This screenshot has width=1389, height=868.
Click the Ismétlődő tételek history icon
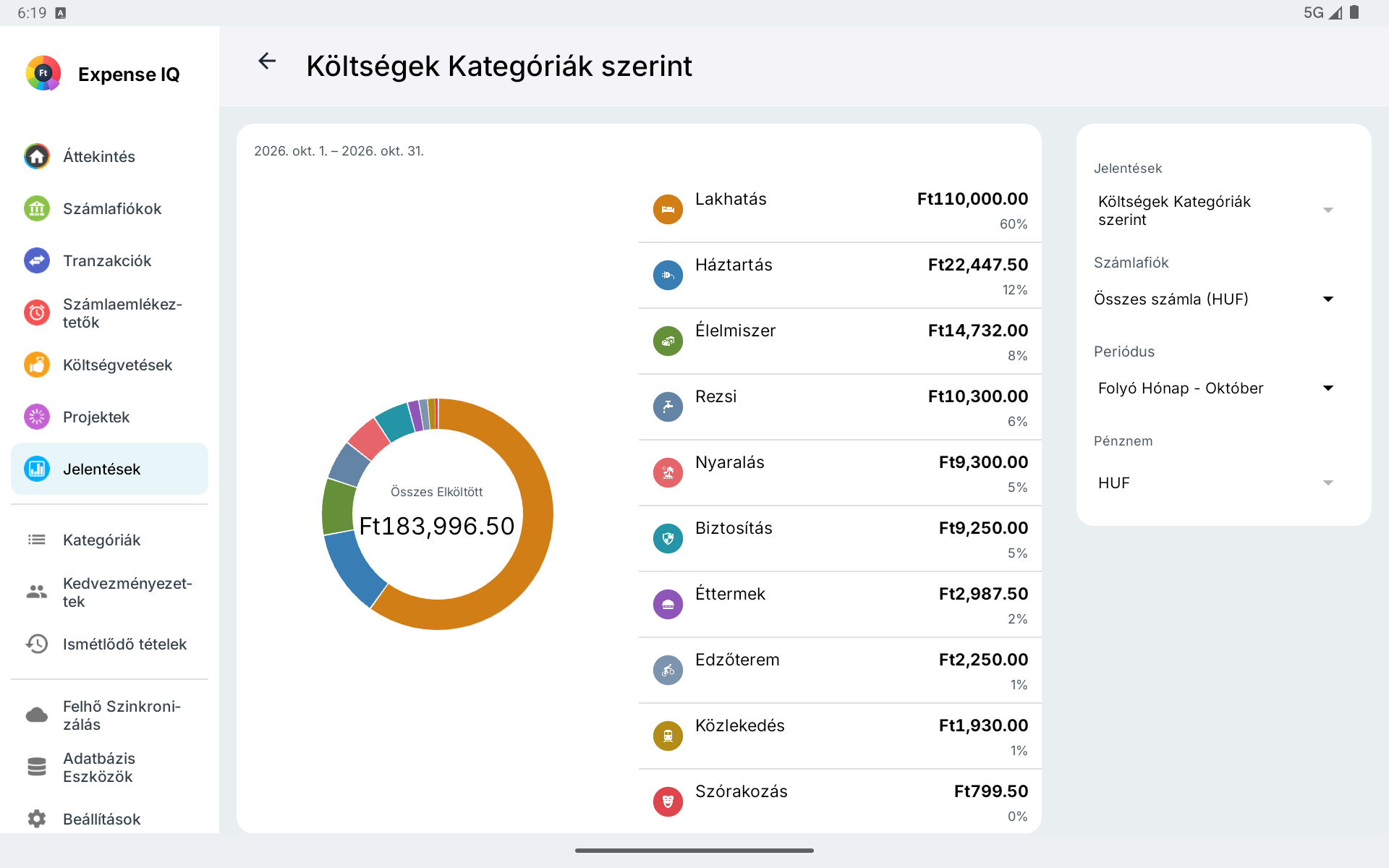coord(37,644)
